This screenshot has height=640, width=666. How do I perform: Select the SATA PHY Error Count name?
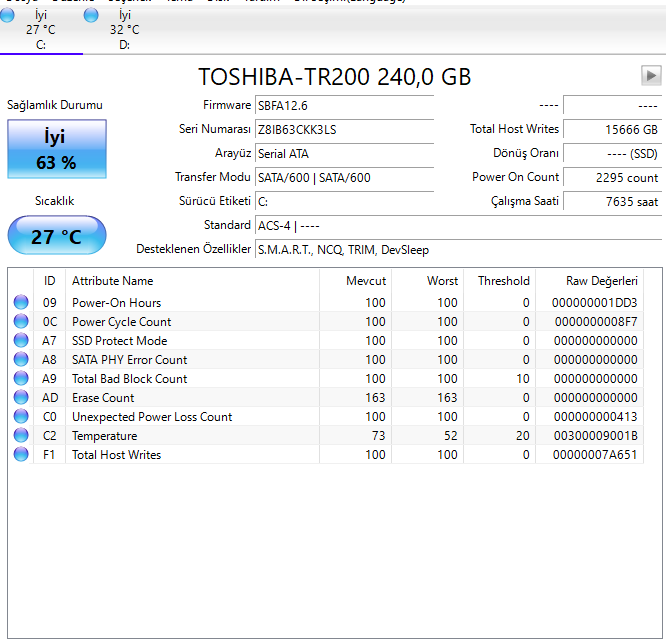click(130, 360)
